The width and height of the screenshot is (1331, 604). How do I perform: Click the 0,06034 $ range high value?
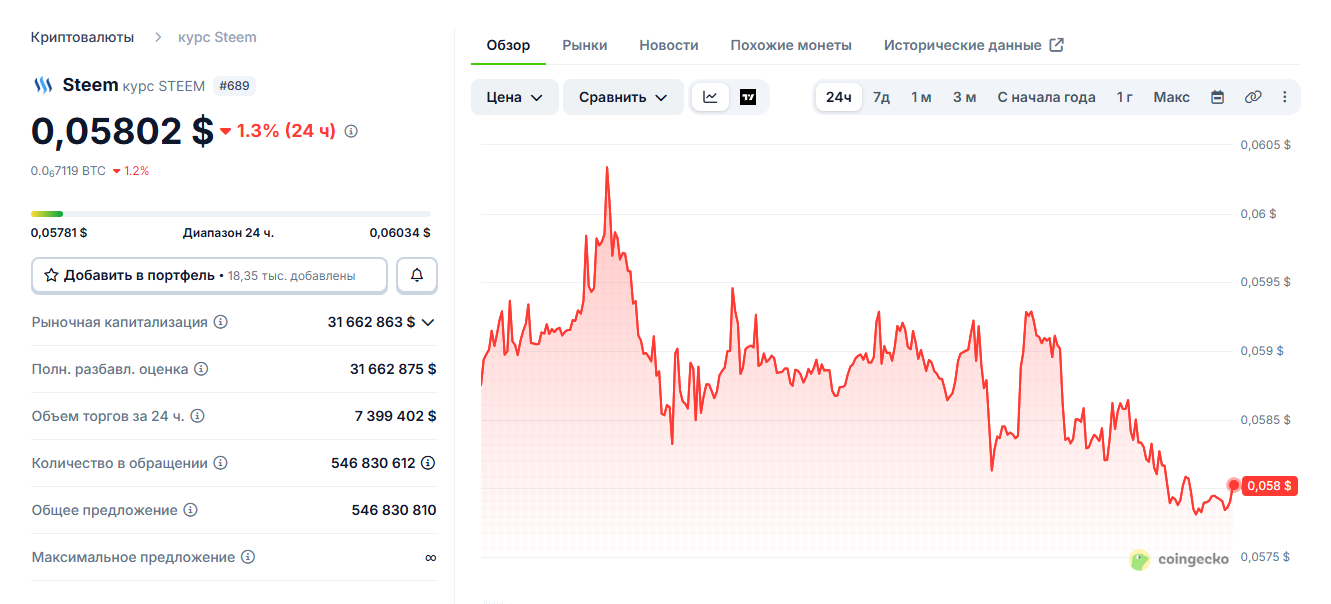click(400, 233)
